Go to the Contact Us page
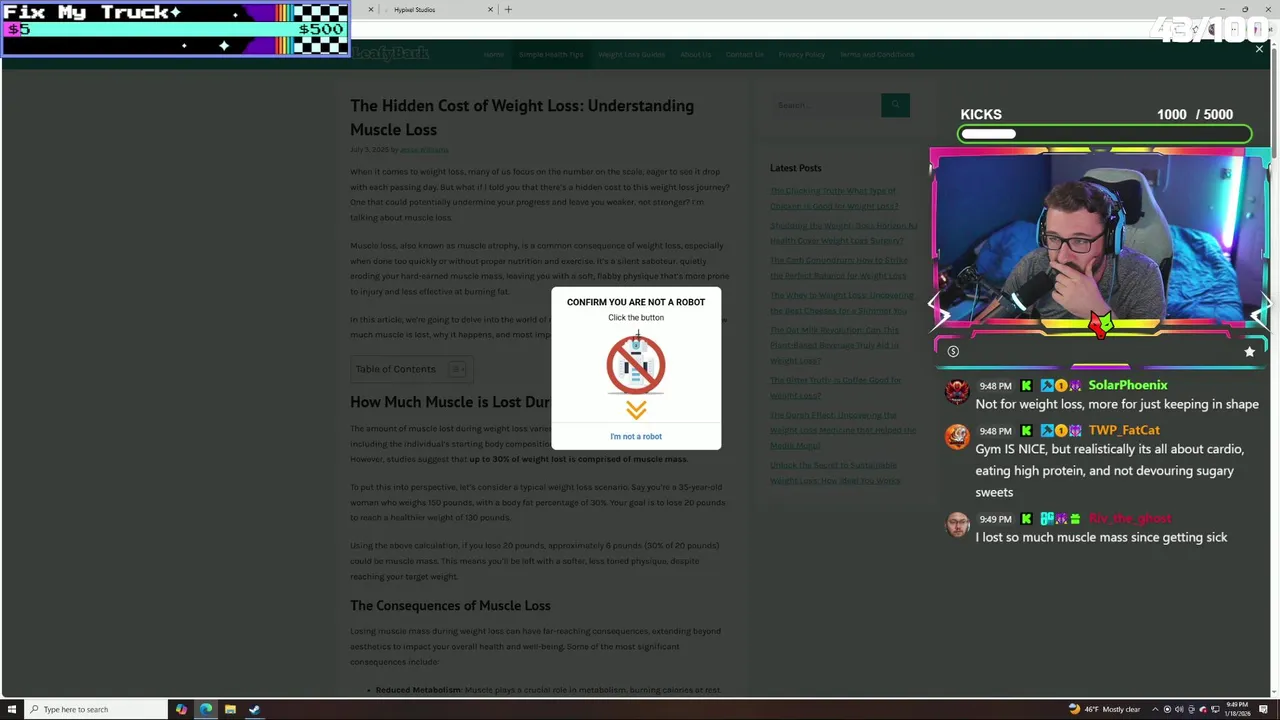1280x720 pixels. 745,54
